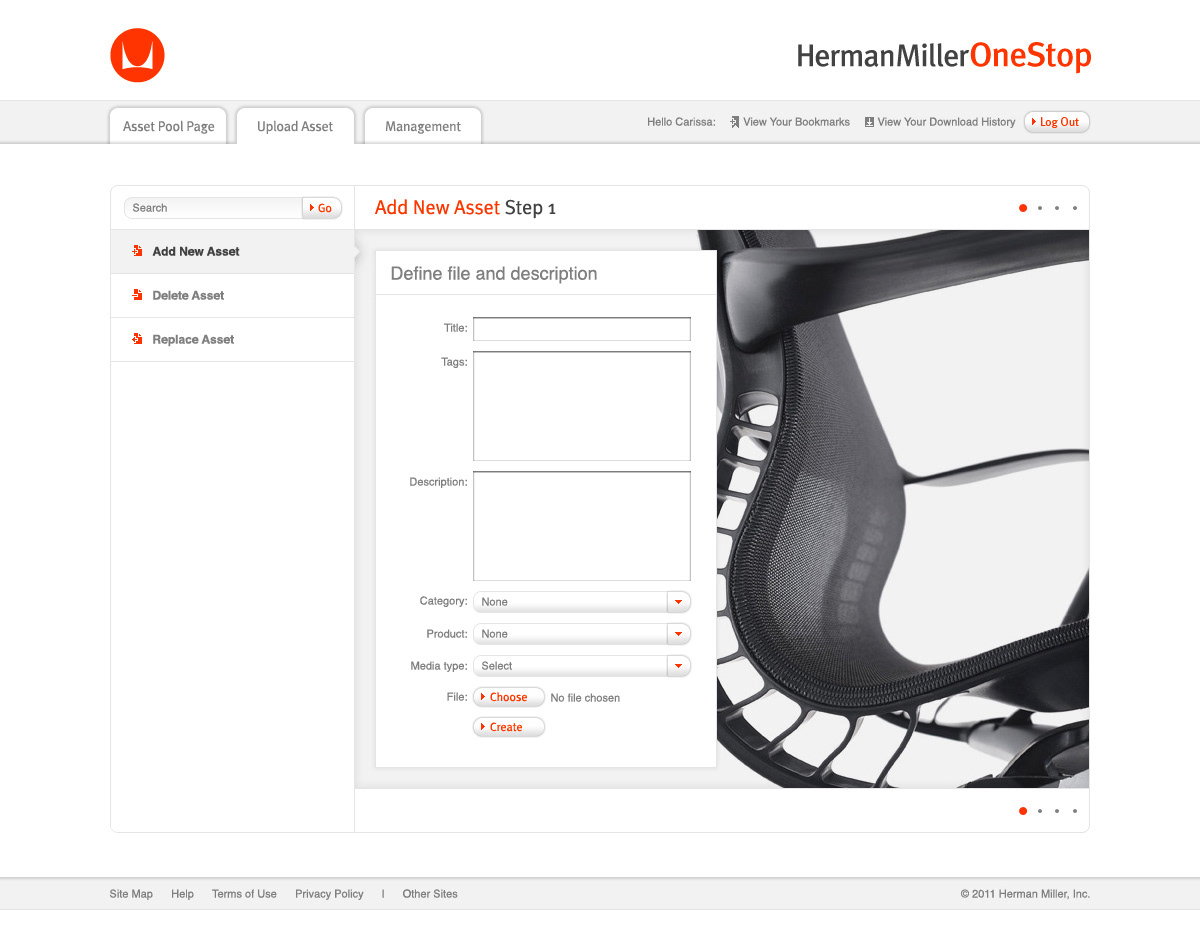Click the last step dot at bottom
The height and width of the screenshot is (950, 1200).
(x=1075, y=811)
